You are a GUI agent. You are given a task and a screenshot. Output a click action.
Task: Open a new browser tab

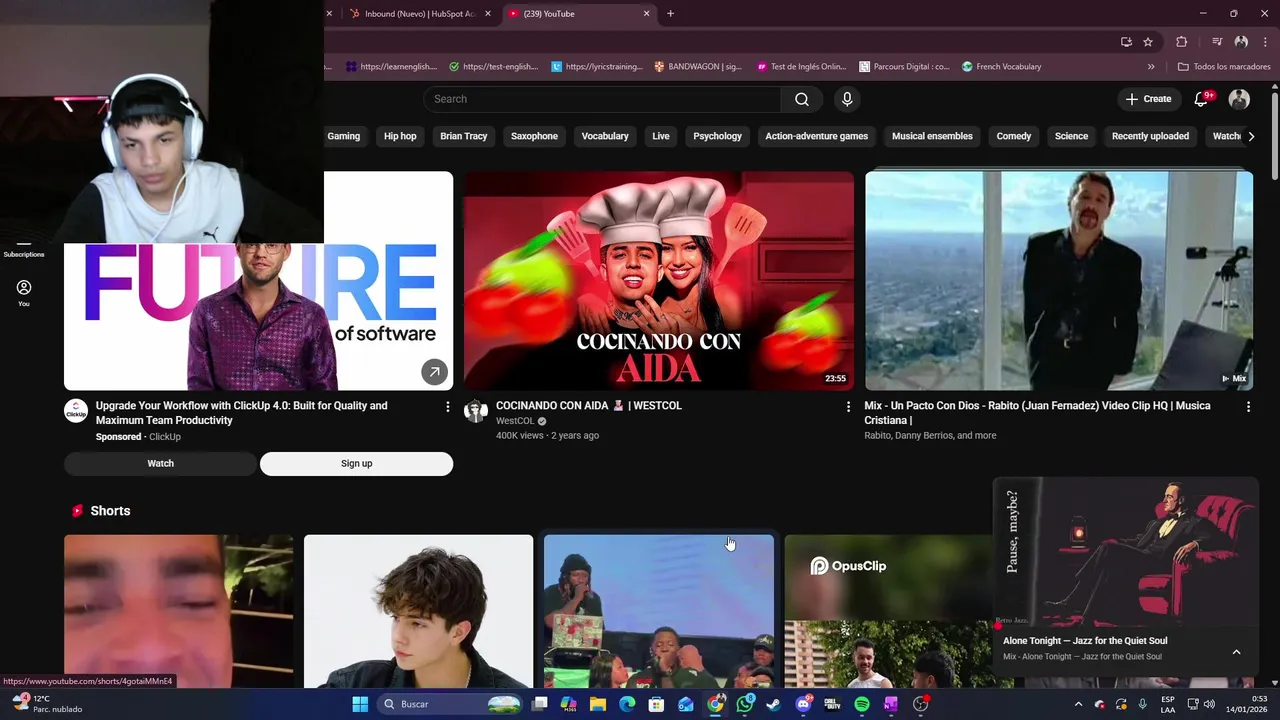670,14
